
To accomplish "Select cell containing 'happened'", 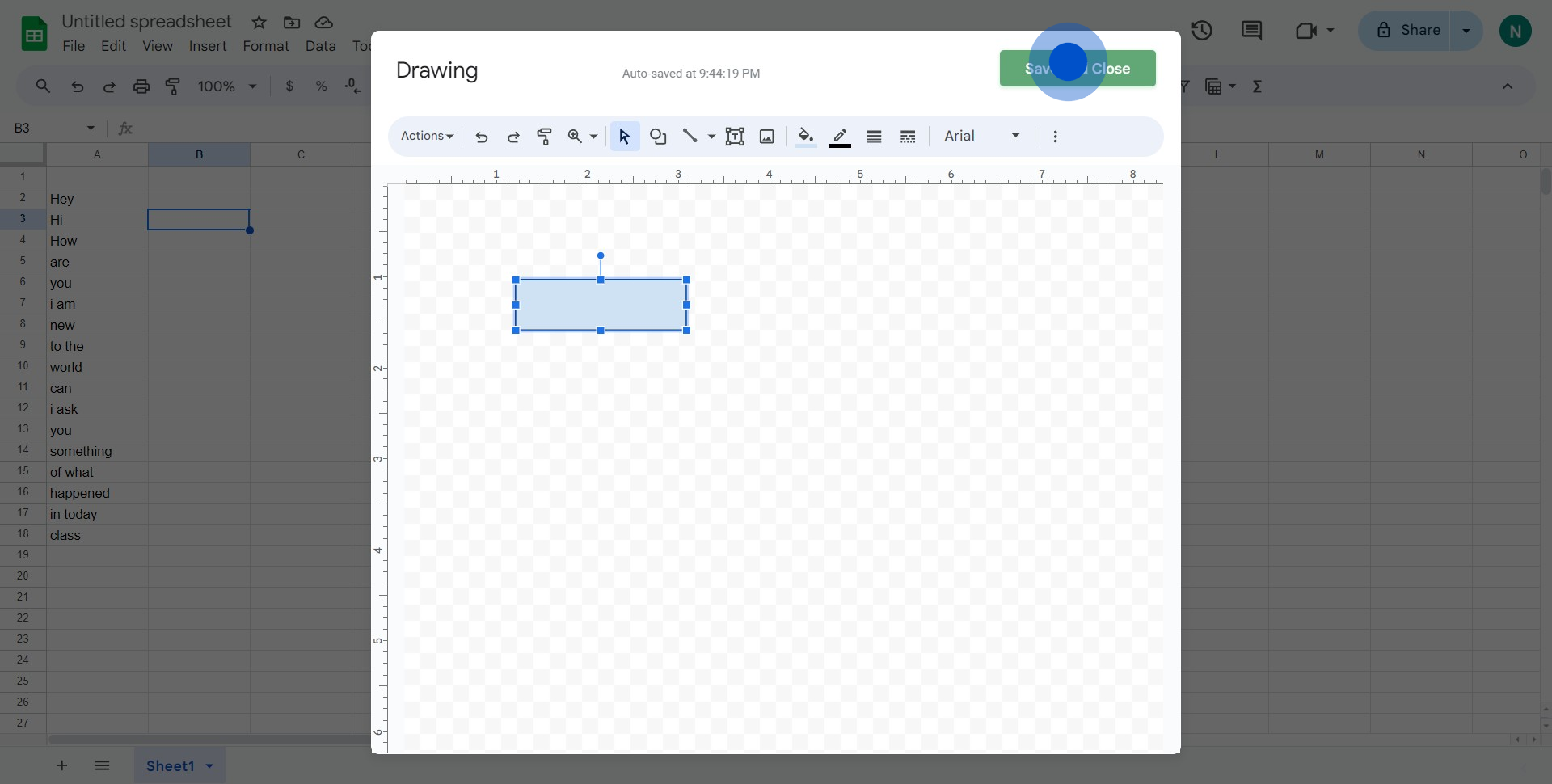I will [x=97, y=493].
